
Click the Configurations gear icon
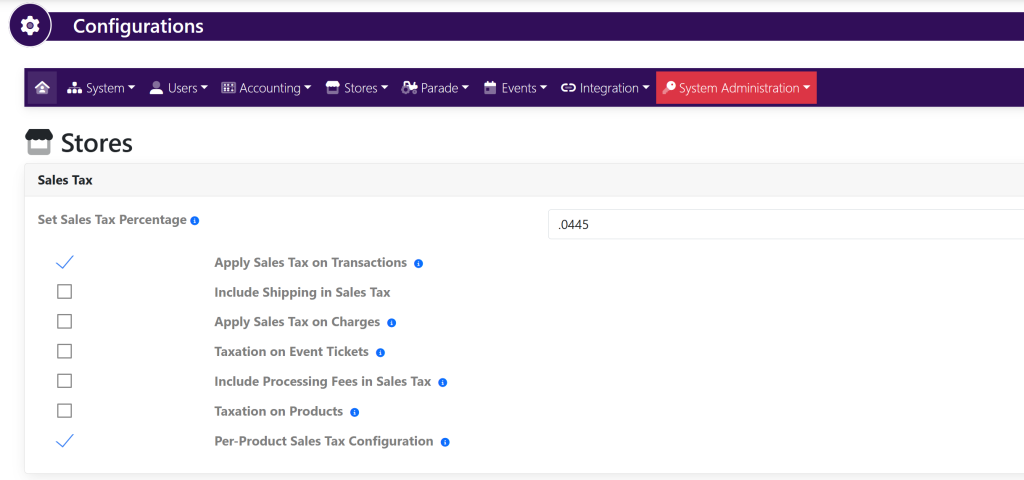(x=30, y=25)
